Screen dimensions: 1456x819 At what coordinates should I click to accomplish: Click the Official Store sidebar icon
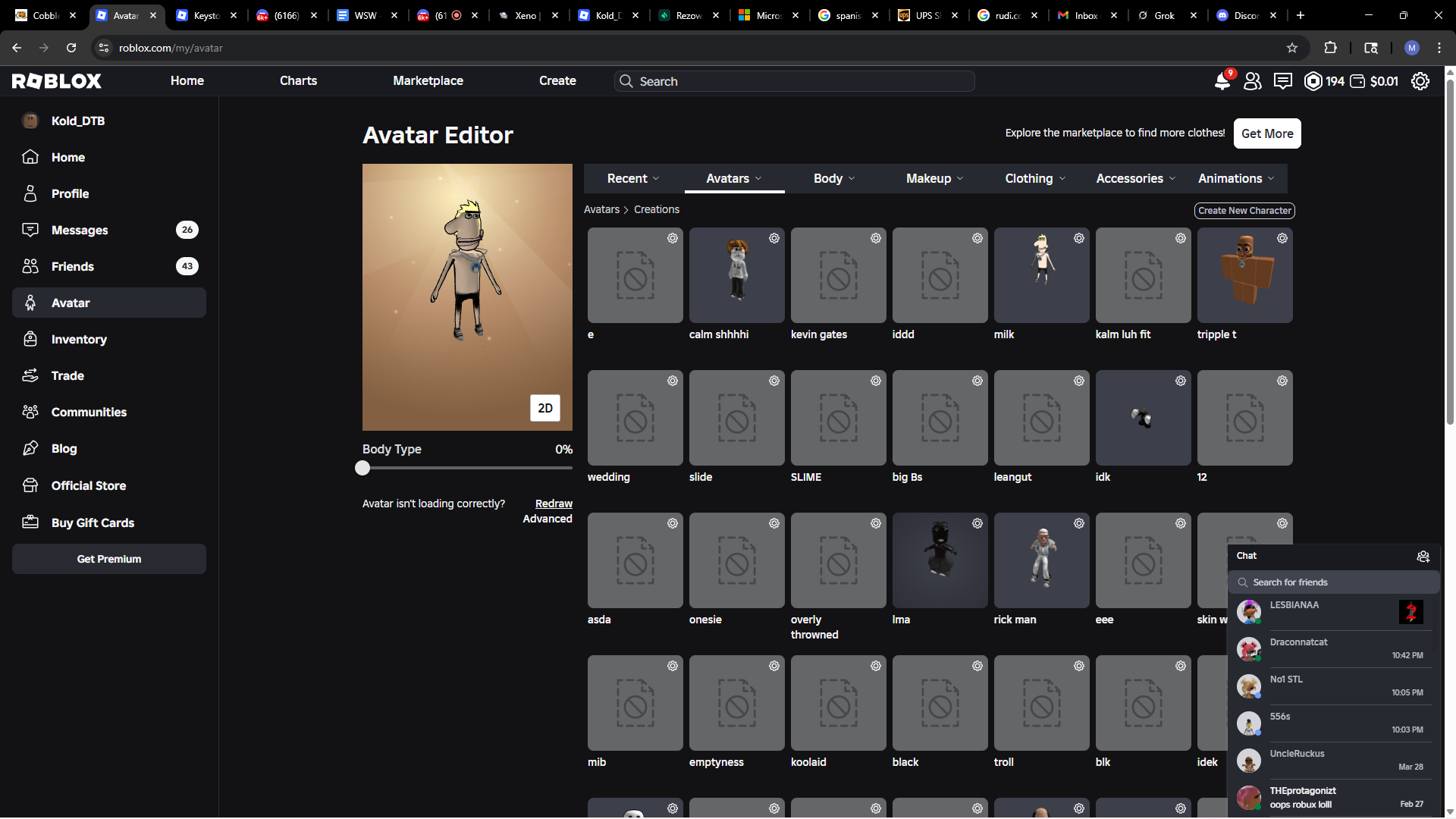30,485
